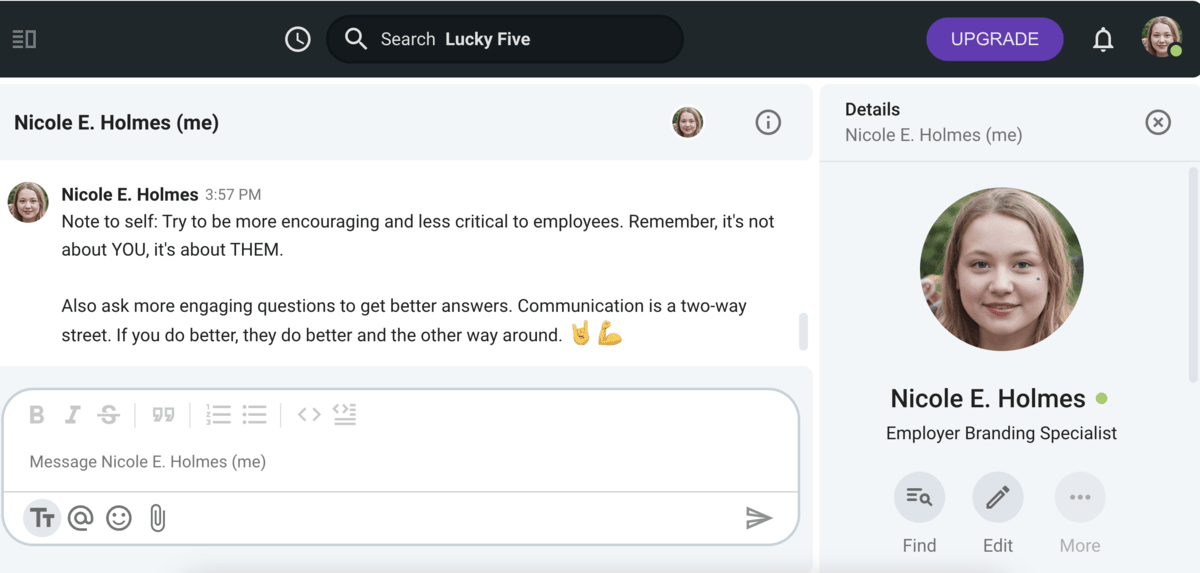The width and height of the screenshot is (1200, 573).
Task: Show conversation info details icon
Action: pos(768,123)
